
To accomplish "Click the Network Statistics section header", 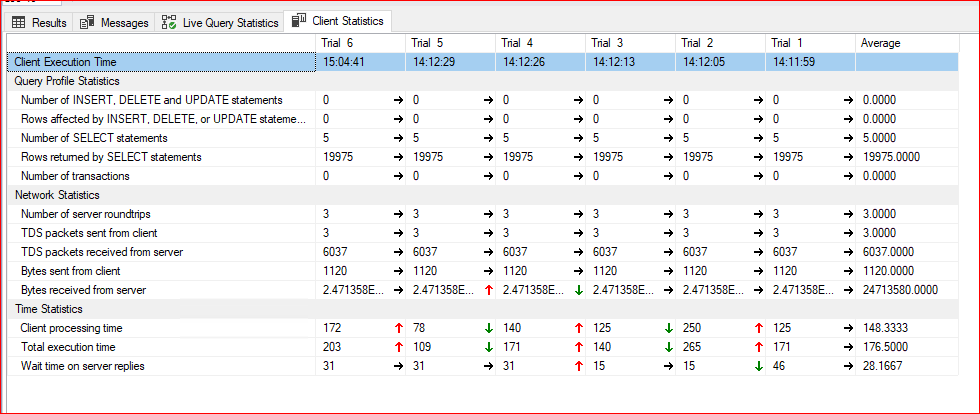I will tap(59, 195).
